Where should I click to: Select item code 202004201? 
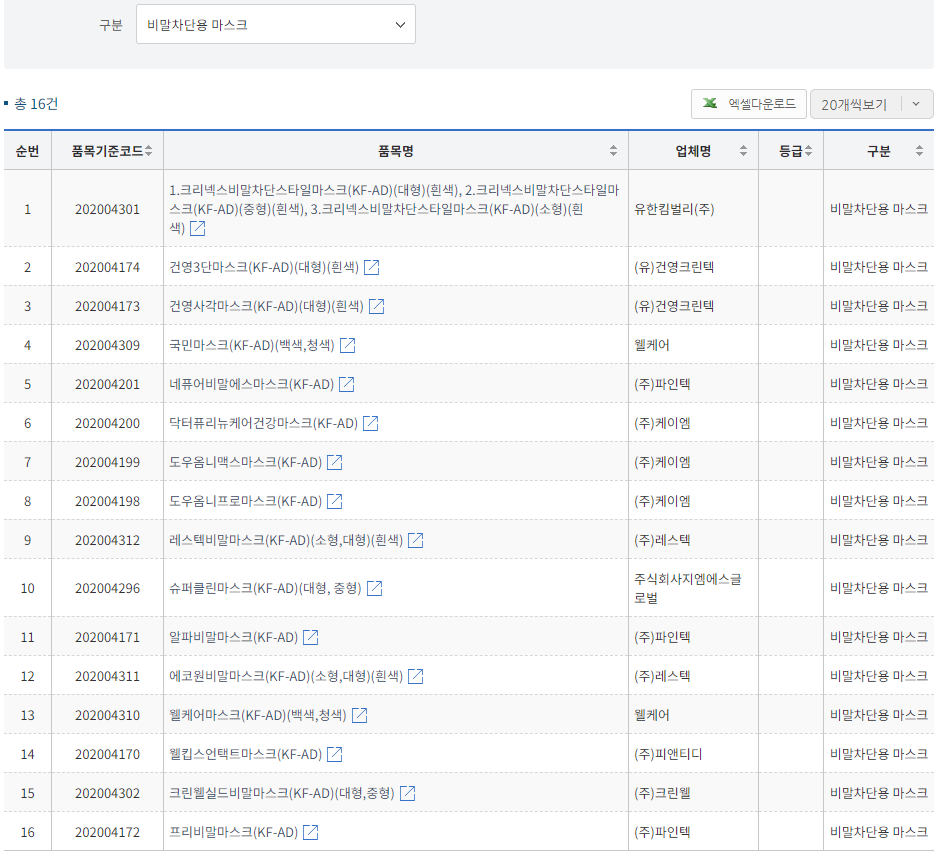tap(107, 384)
